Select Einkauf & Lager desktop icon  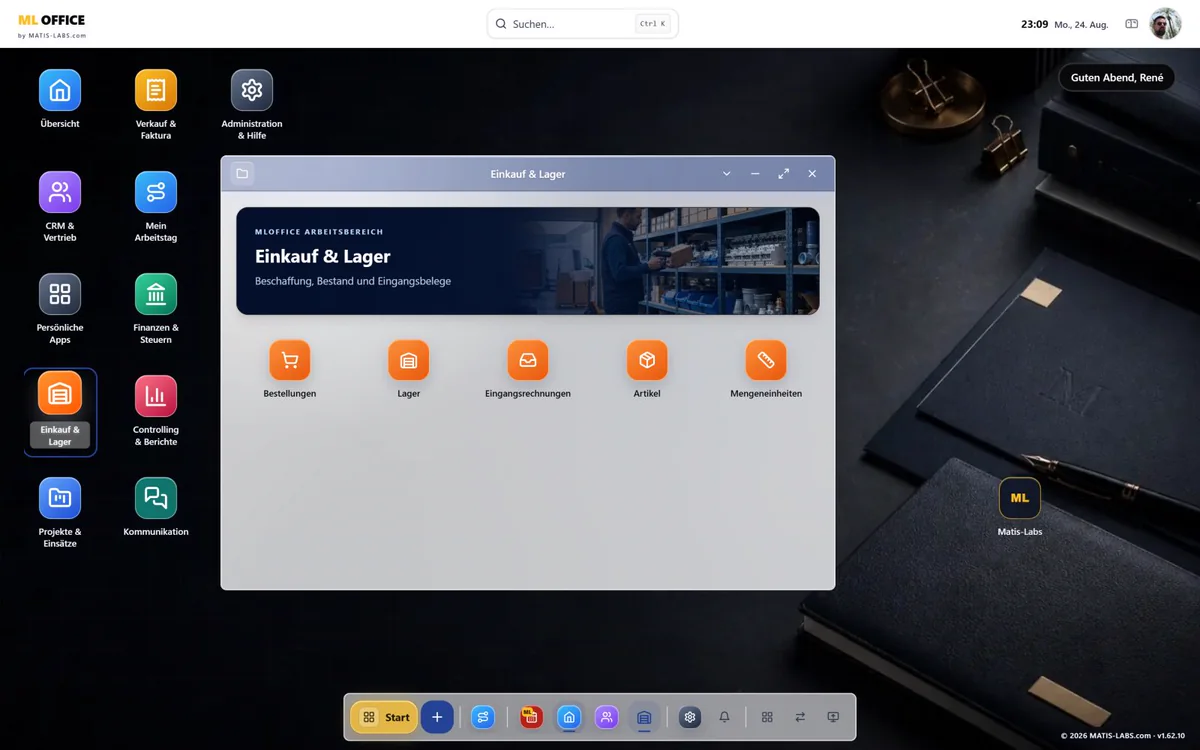click(x=60, y=411)
